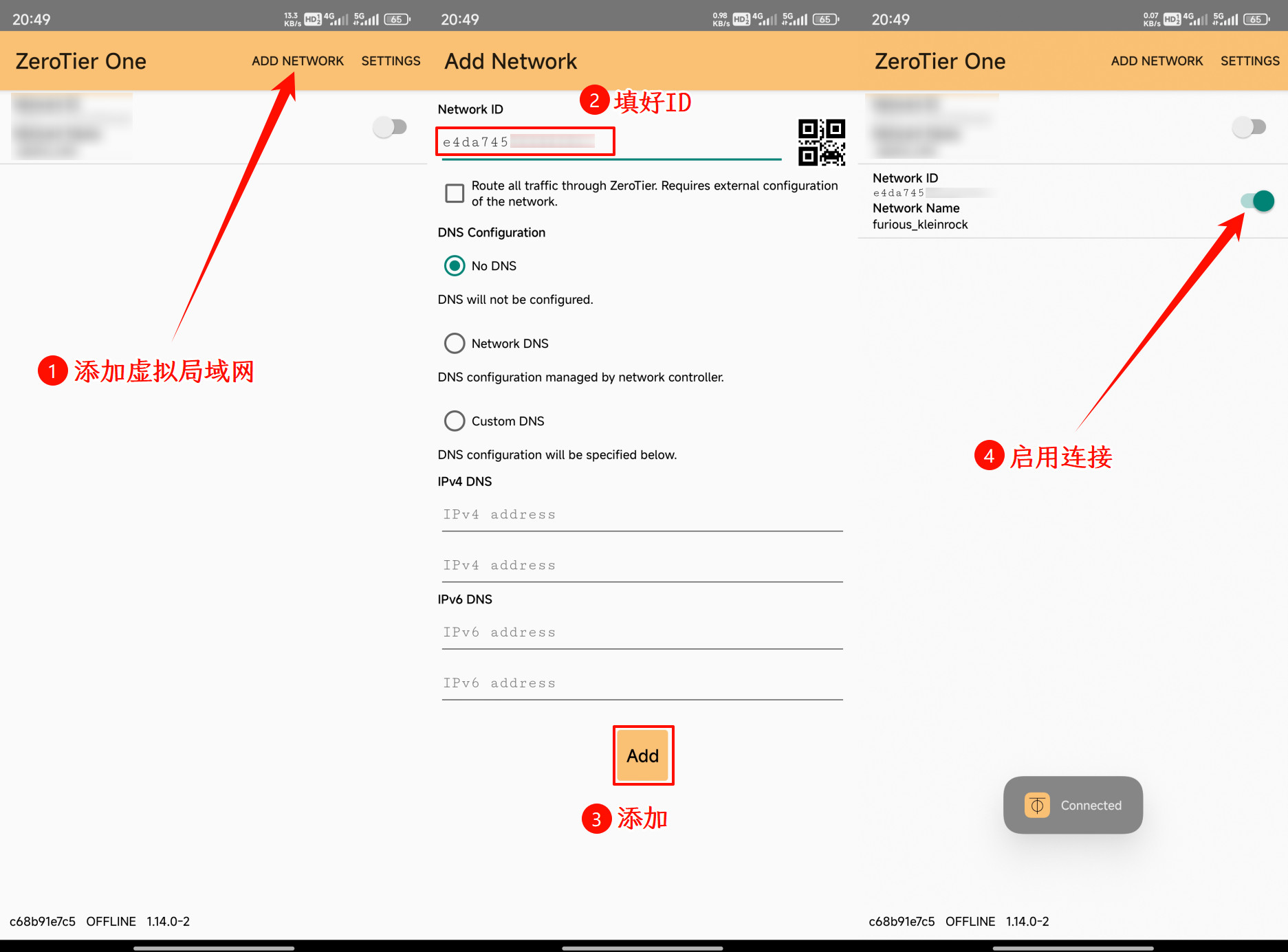Tap OFFLINE status on the left screen
The width and height of the screenshot is (1288, 952).
click(111, 922)
